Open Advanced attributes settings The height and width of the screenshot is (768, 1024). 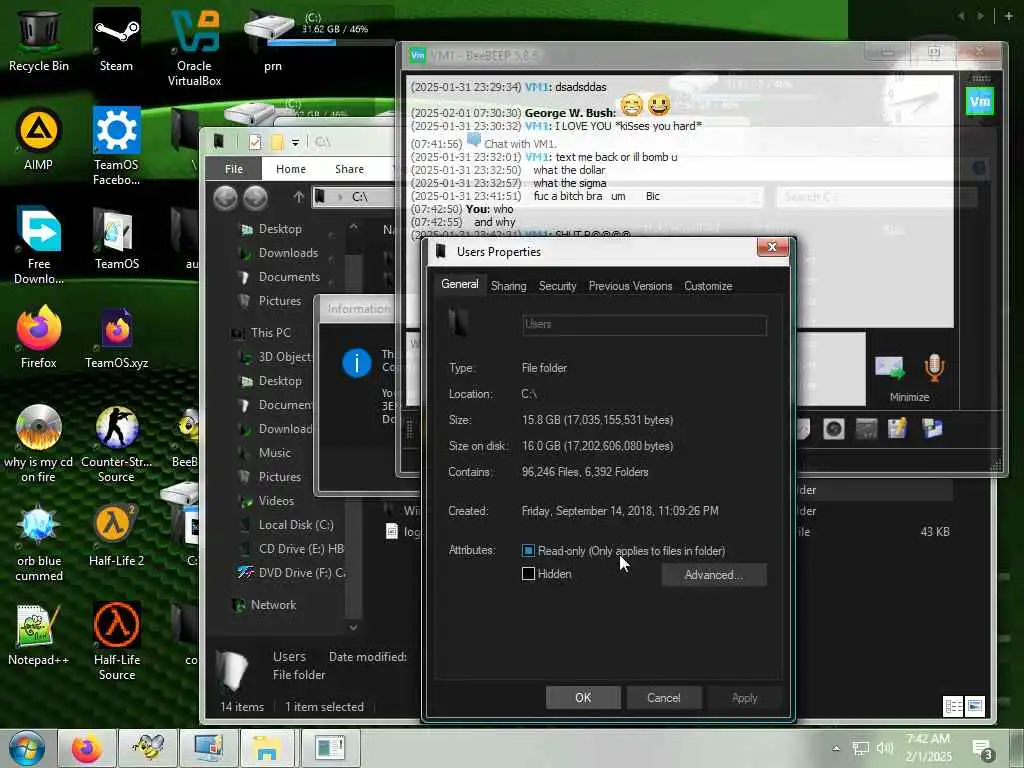[714, 575]
